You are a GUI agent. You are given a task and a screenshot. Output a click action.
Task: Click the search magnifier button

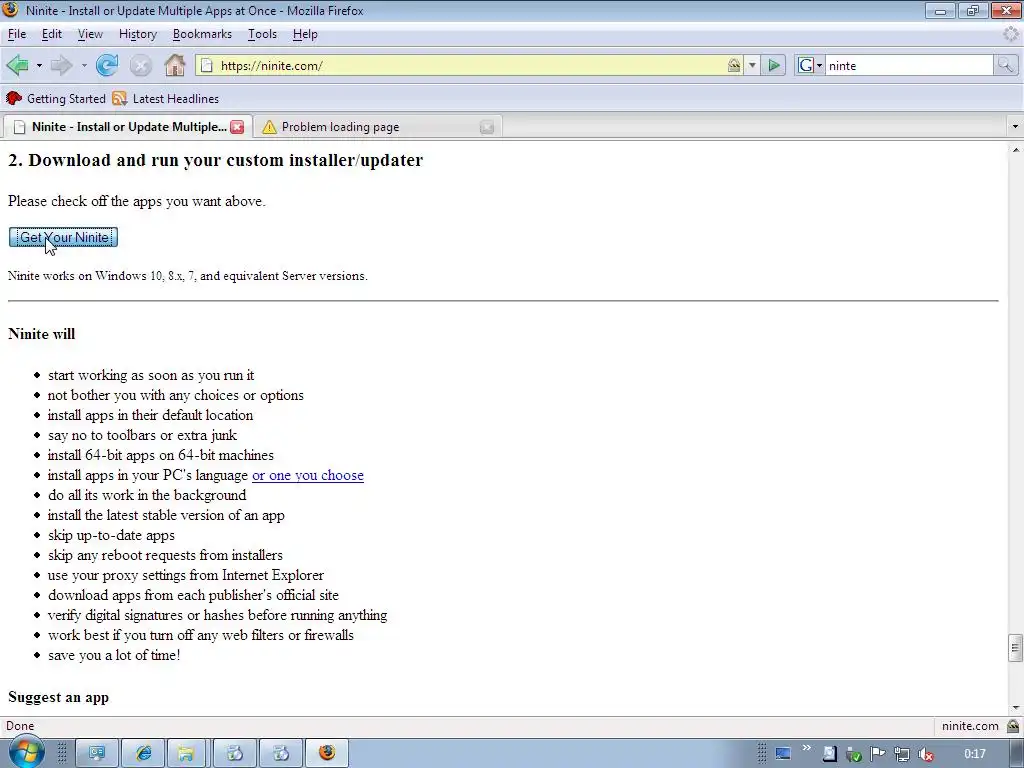[1005, 65]
